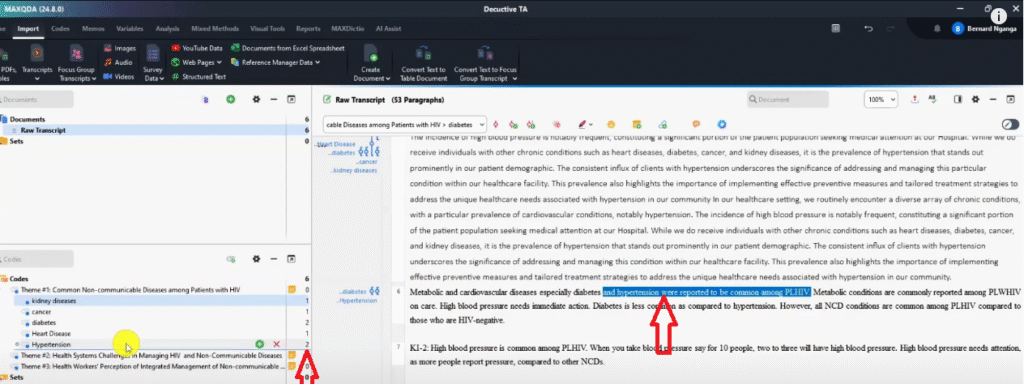Screen dimensions: 1024x384
Task: Select the diabetes code
Action: point(44,323)
